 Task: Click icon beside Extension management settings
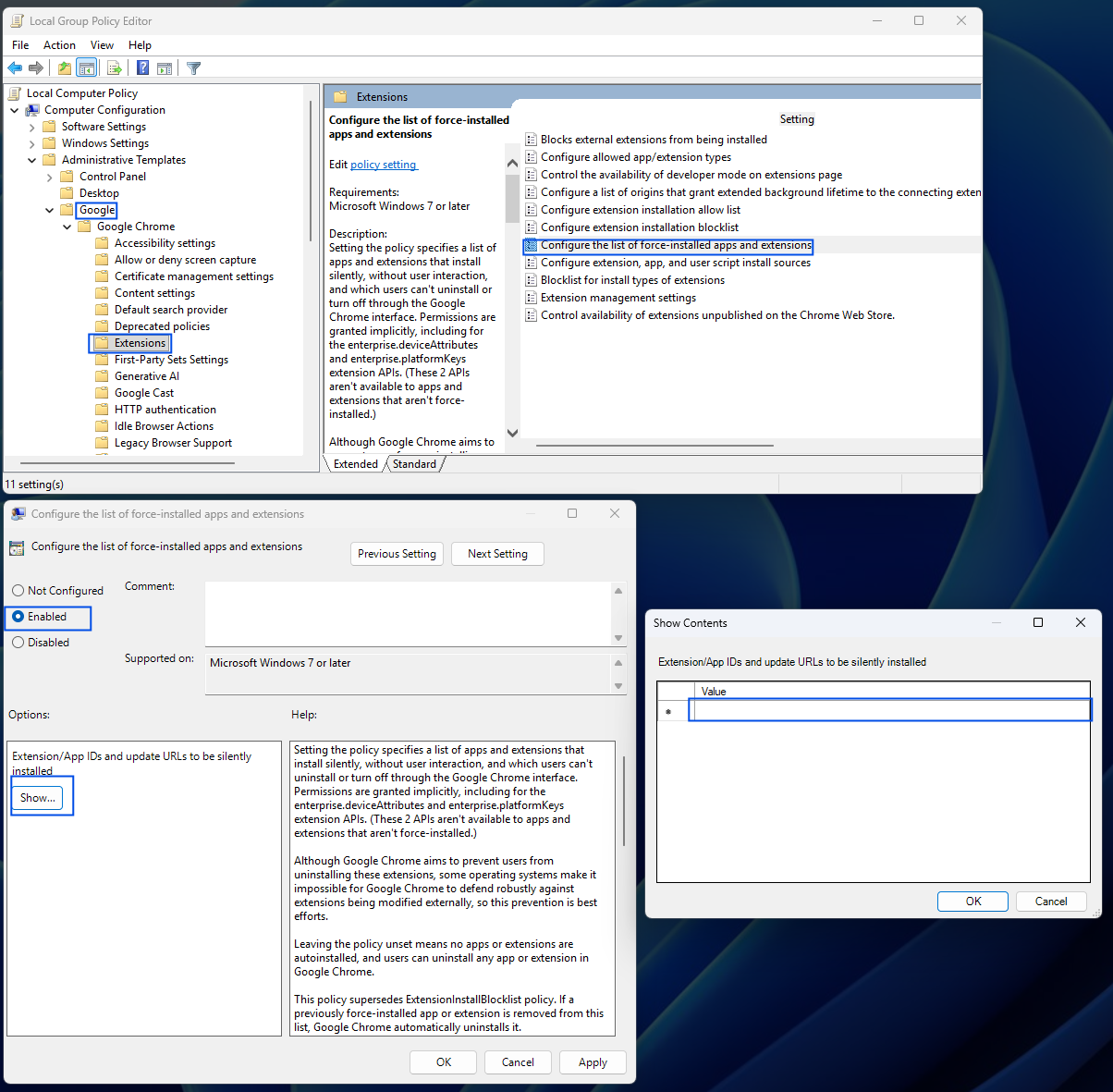point(532,298)
